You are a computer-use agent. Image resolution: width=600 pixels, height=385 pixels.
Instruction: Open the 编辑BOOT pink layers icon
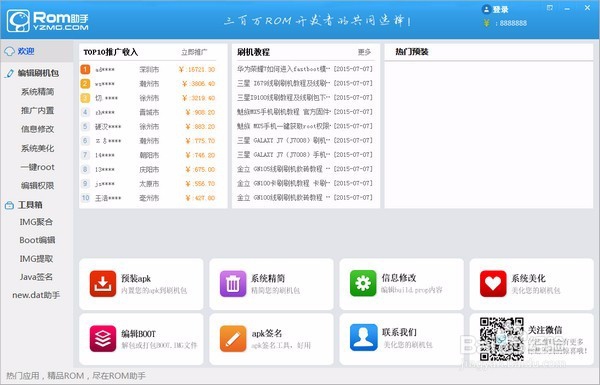click(x=103, y=338)
